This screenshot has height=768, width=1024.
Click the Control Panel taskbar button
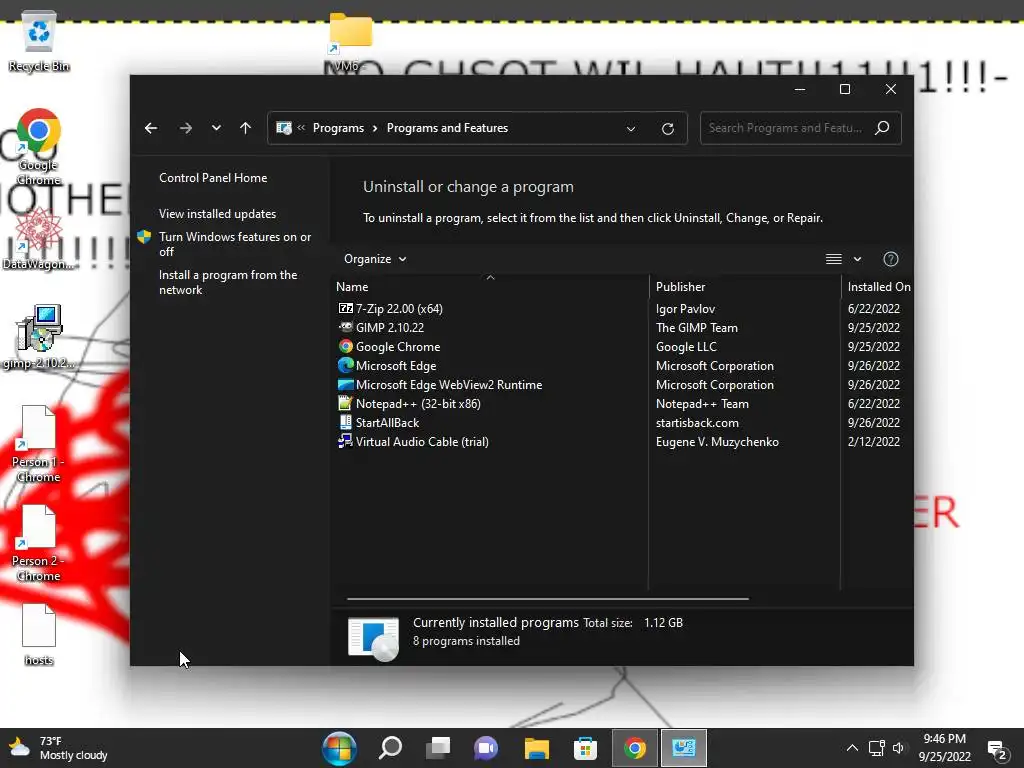[x=684, y=748]
